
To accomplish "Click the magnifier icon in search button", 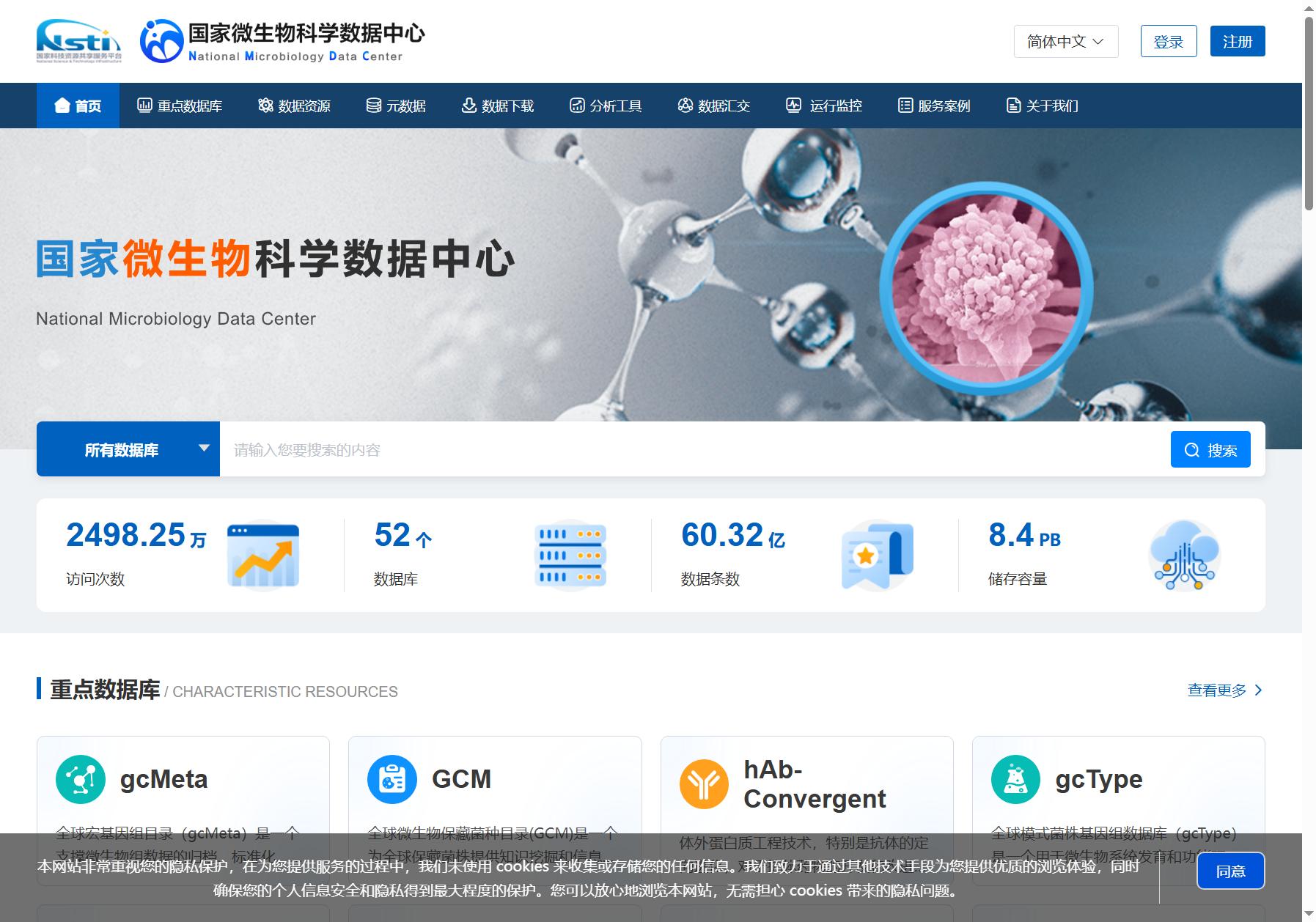I will (x=1192, y=450).
